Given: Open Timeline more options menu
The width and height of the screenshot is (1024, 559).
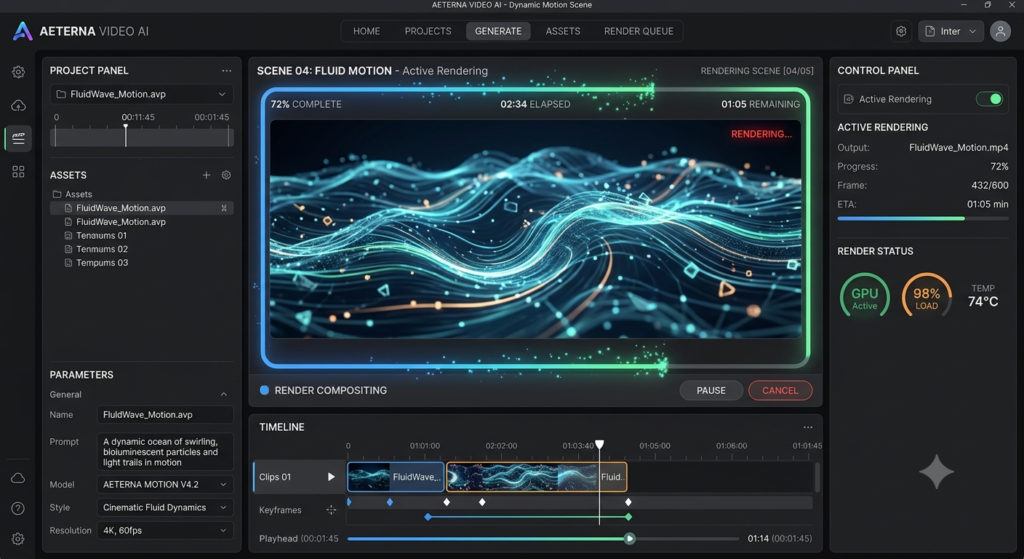Looking at the screenshot, I should click(x=808, y=427).
